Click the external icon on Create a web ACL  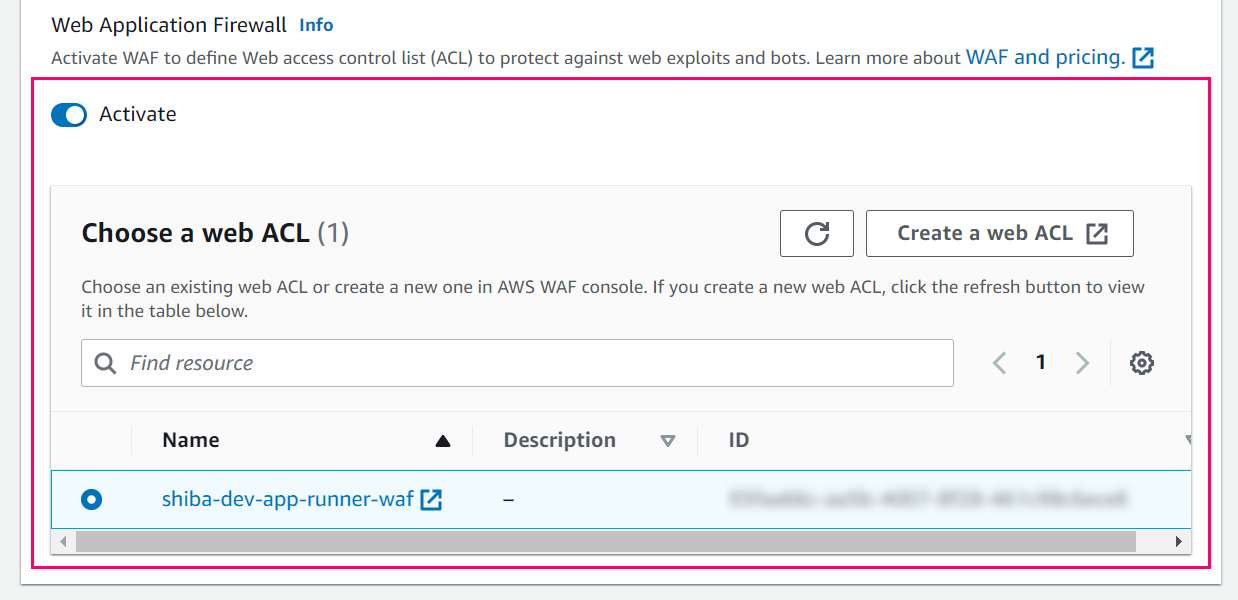click(x=1097, y=233)
